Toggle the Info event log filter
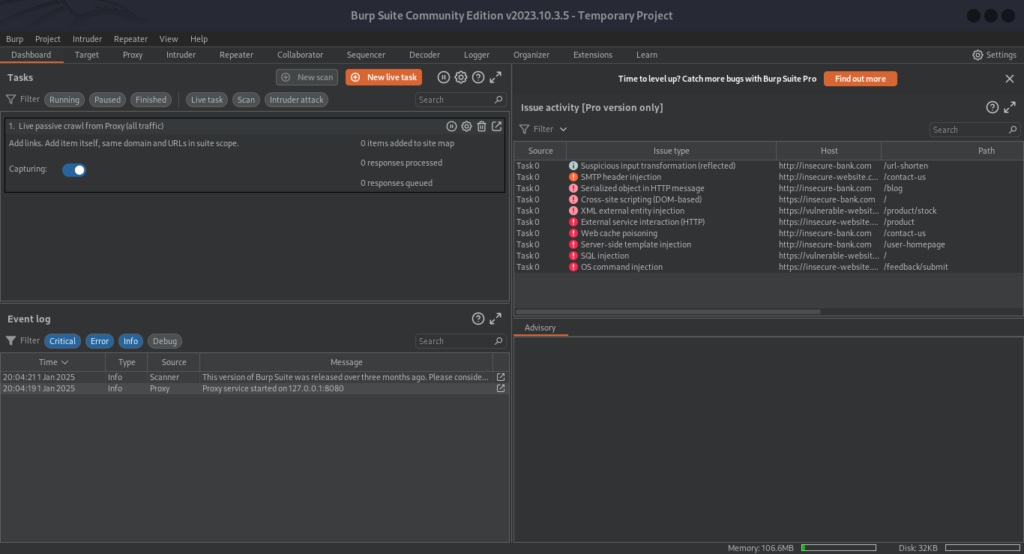1024x554 pixels. [131, 341]
